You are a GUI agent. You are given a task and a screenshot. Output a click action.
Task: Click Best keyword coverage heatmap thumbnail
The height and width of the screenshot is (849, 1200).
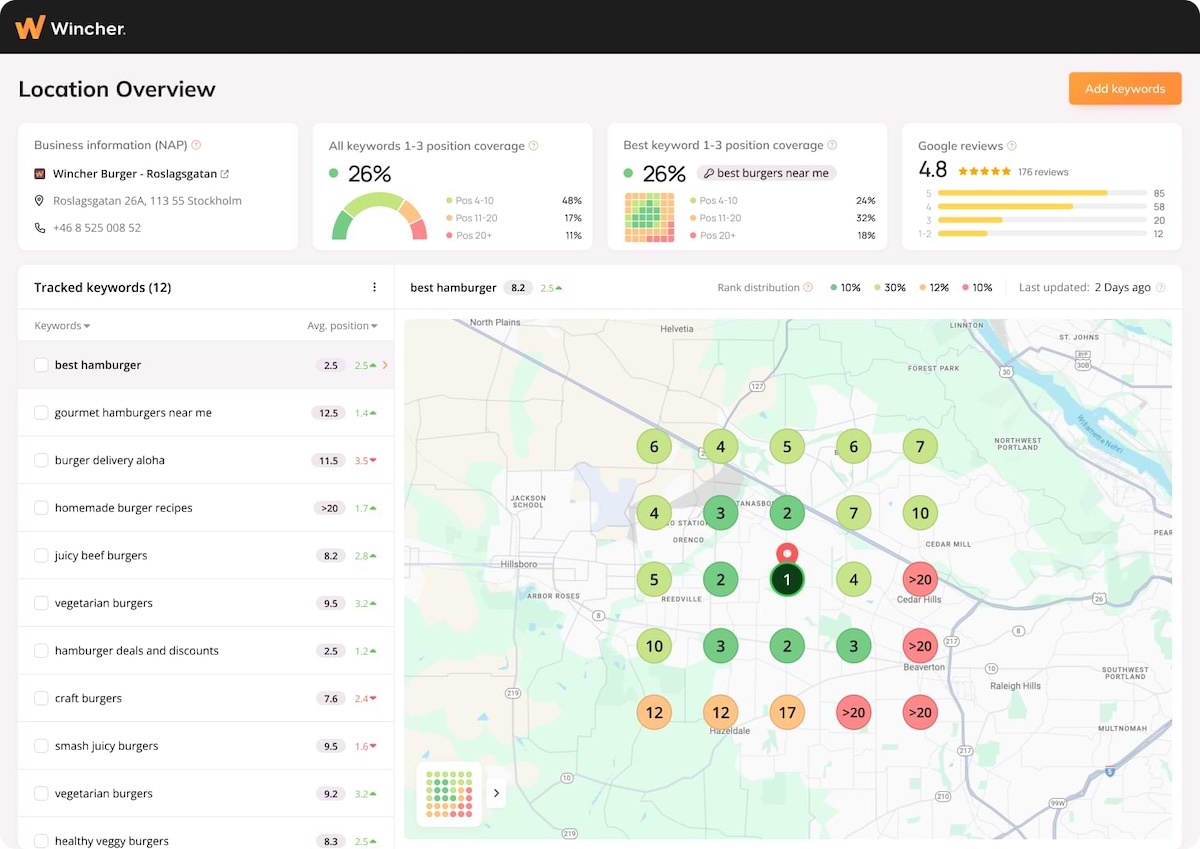tap(650, 218)
